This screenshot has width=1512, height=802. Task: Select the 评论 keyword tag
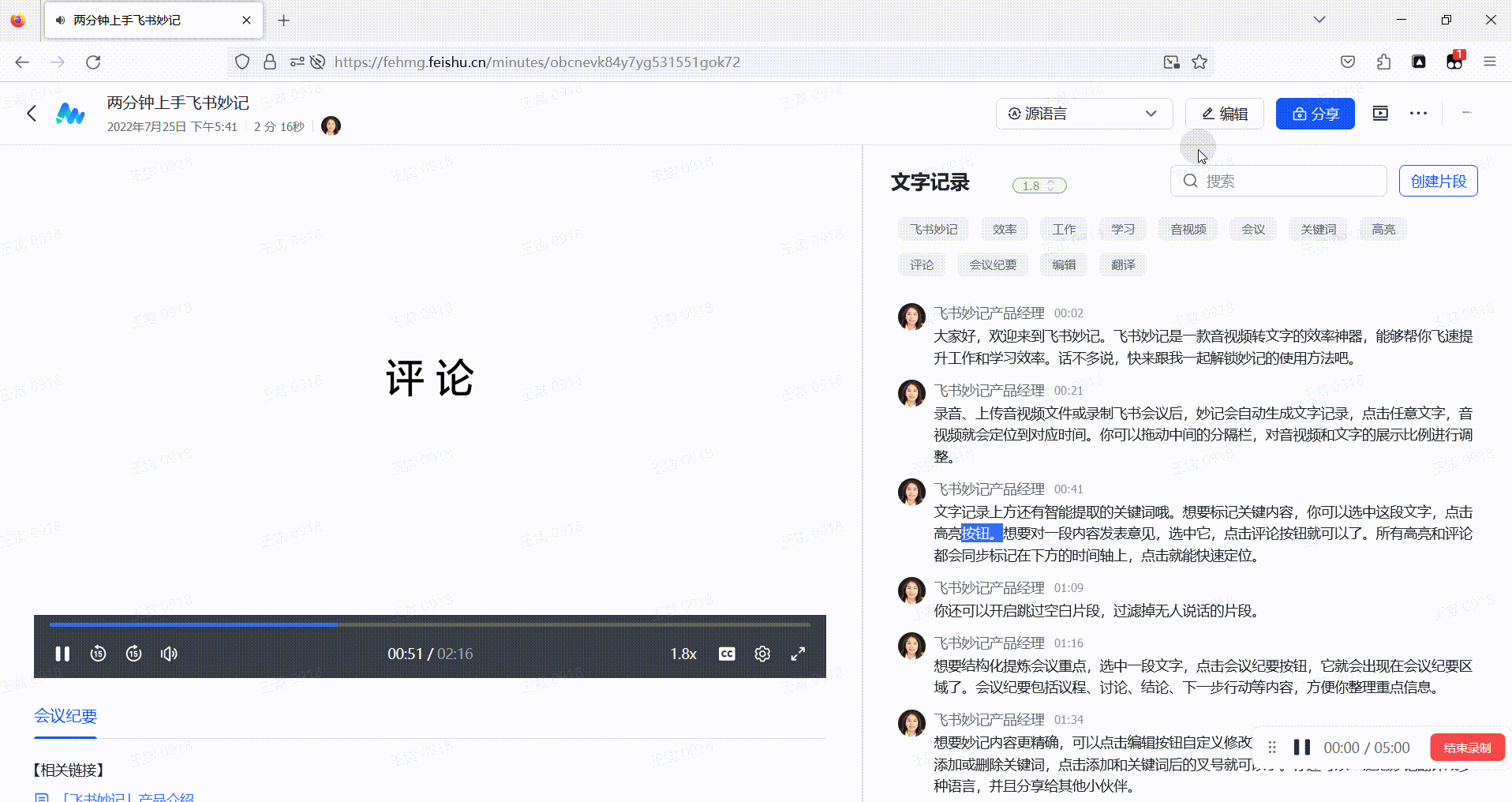922,265
